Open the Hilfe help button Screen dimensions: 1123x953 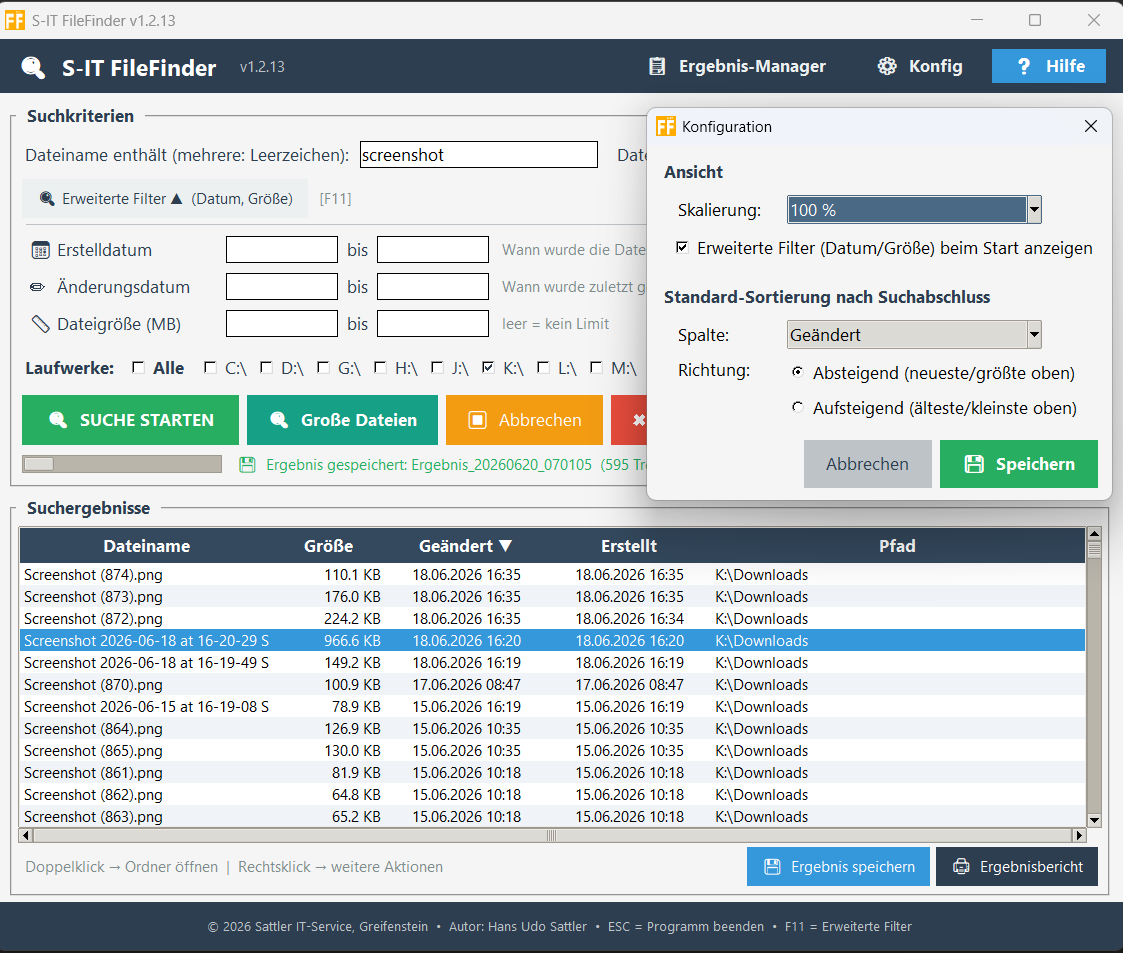(1049, 67)
